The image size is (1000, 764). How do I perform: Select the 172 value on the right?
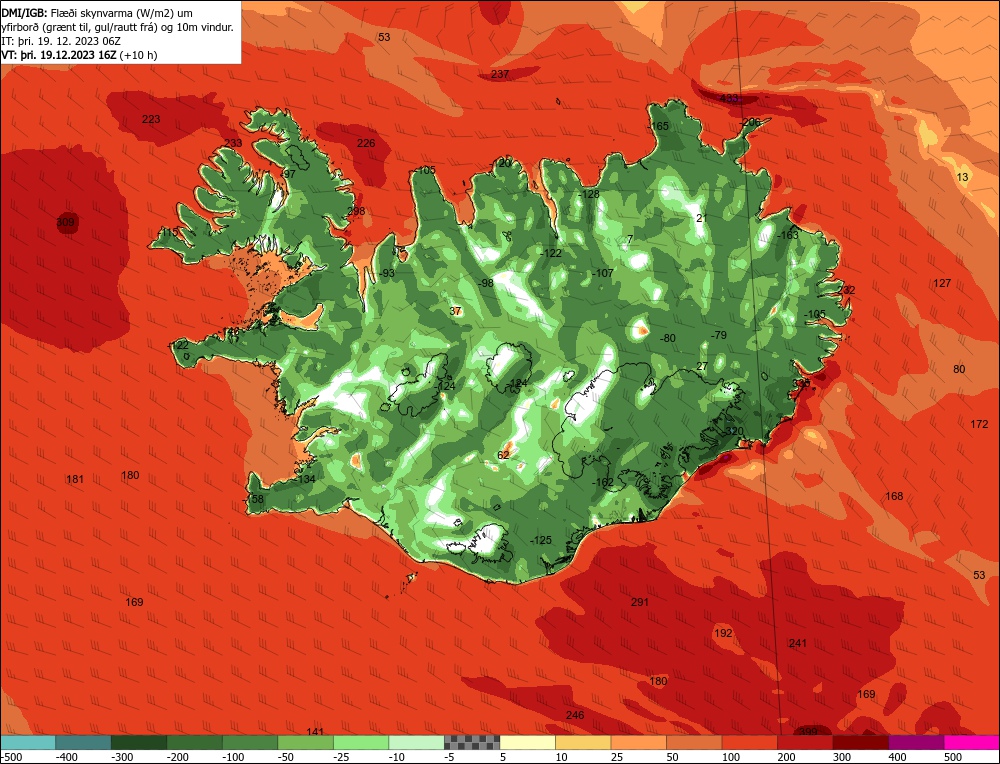coord(979,424)
